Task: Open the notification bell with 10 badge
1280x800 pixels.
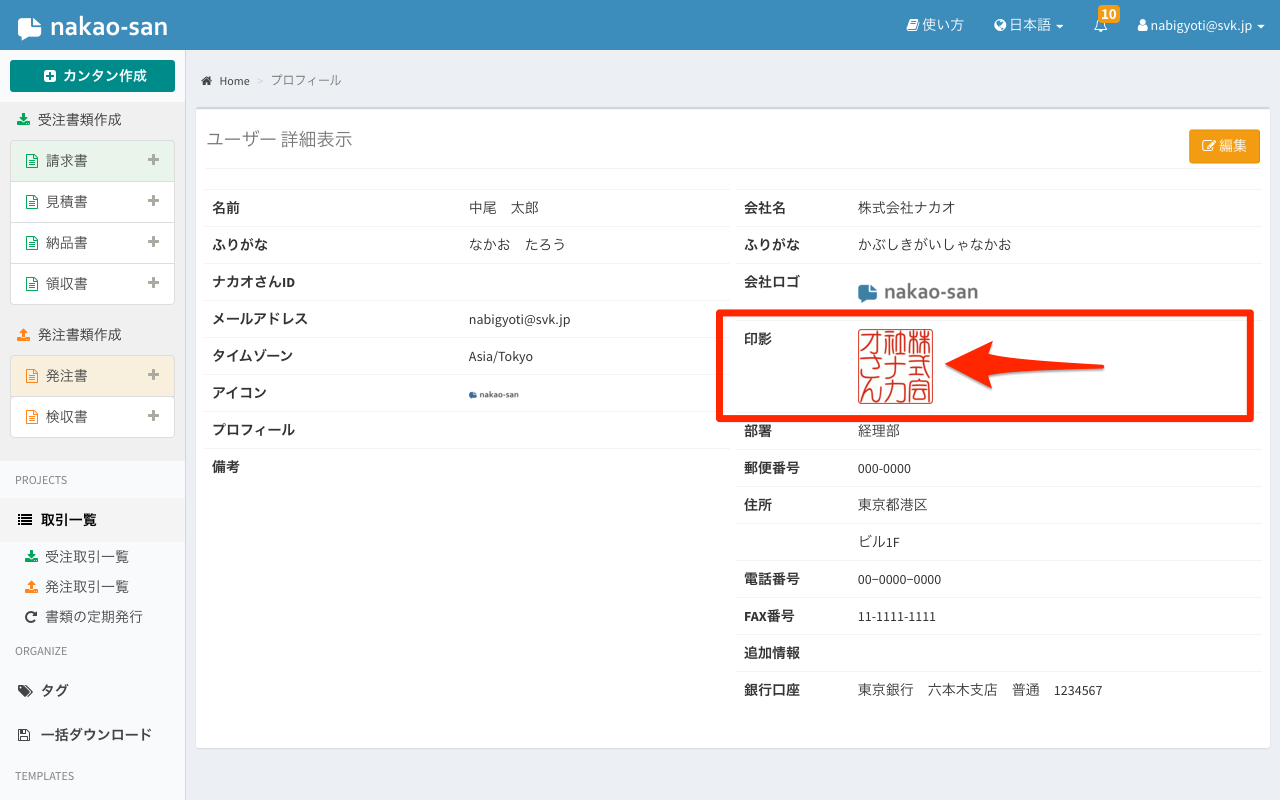Action: click(1102, 24)
